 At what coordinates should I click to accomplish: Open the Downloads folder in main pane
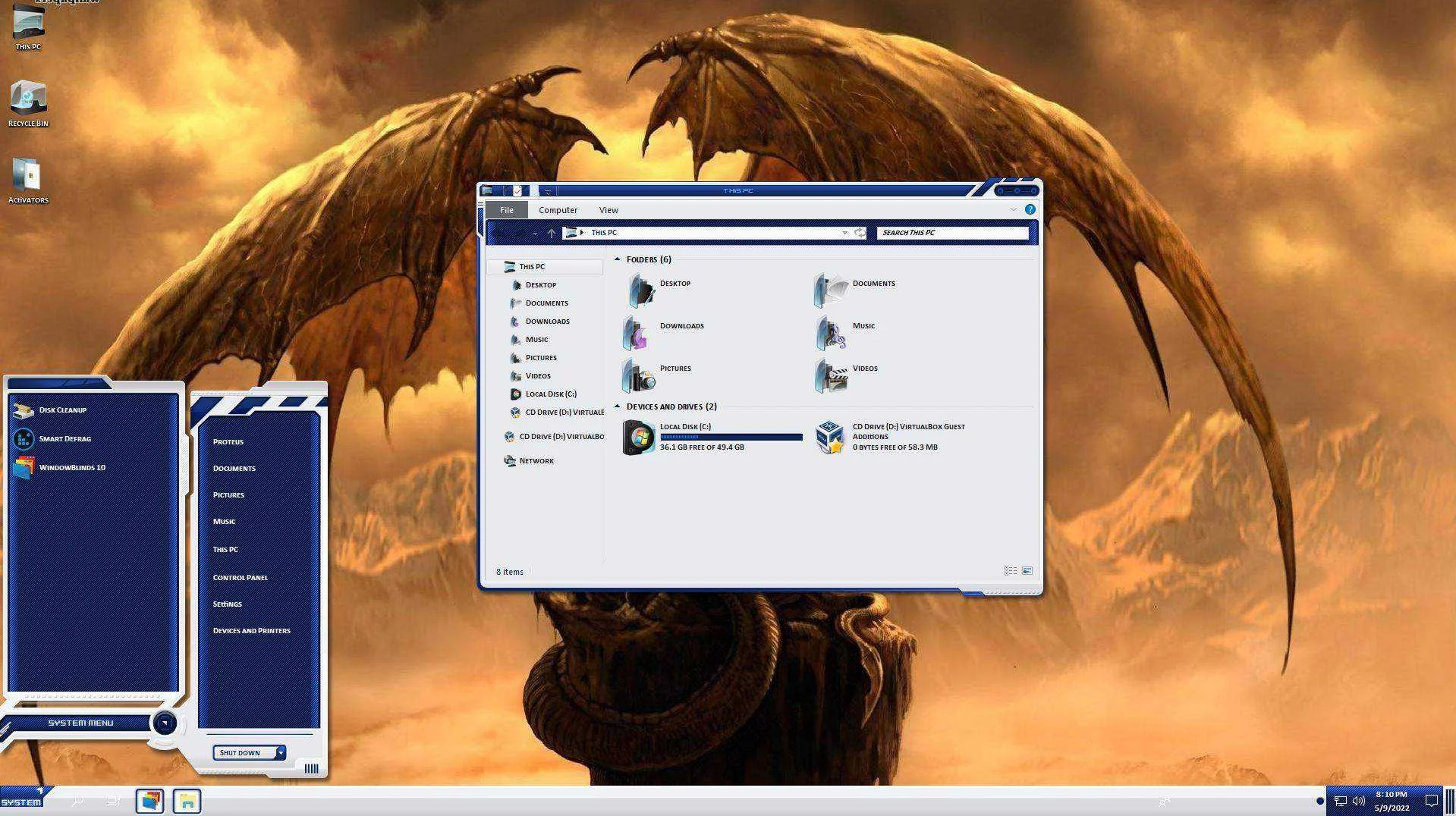pos(663,333)
